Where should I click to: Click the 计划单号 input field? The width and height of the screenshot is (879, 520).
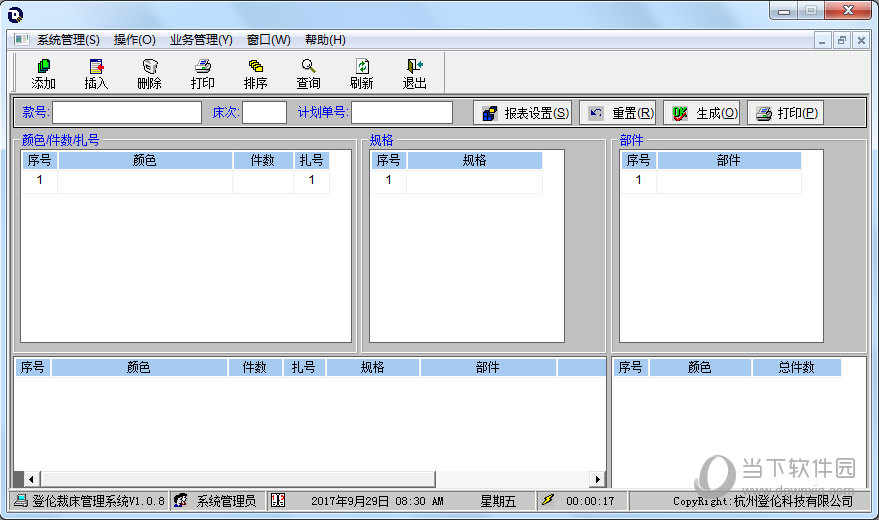pos(401,113)
